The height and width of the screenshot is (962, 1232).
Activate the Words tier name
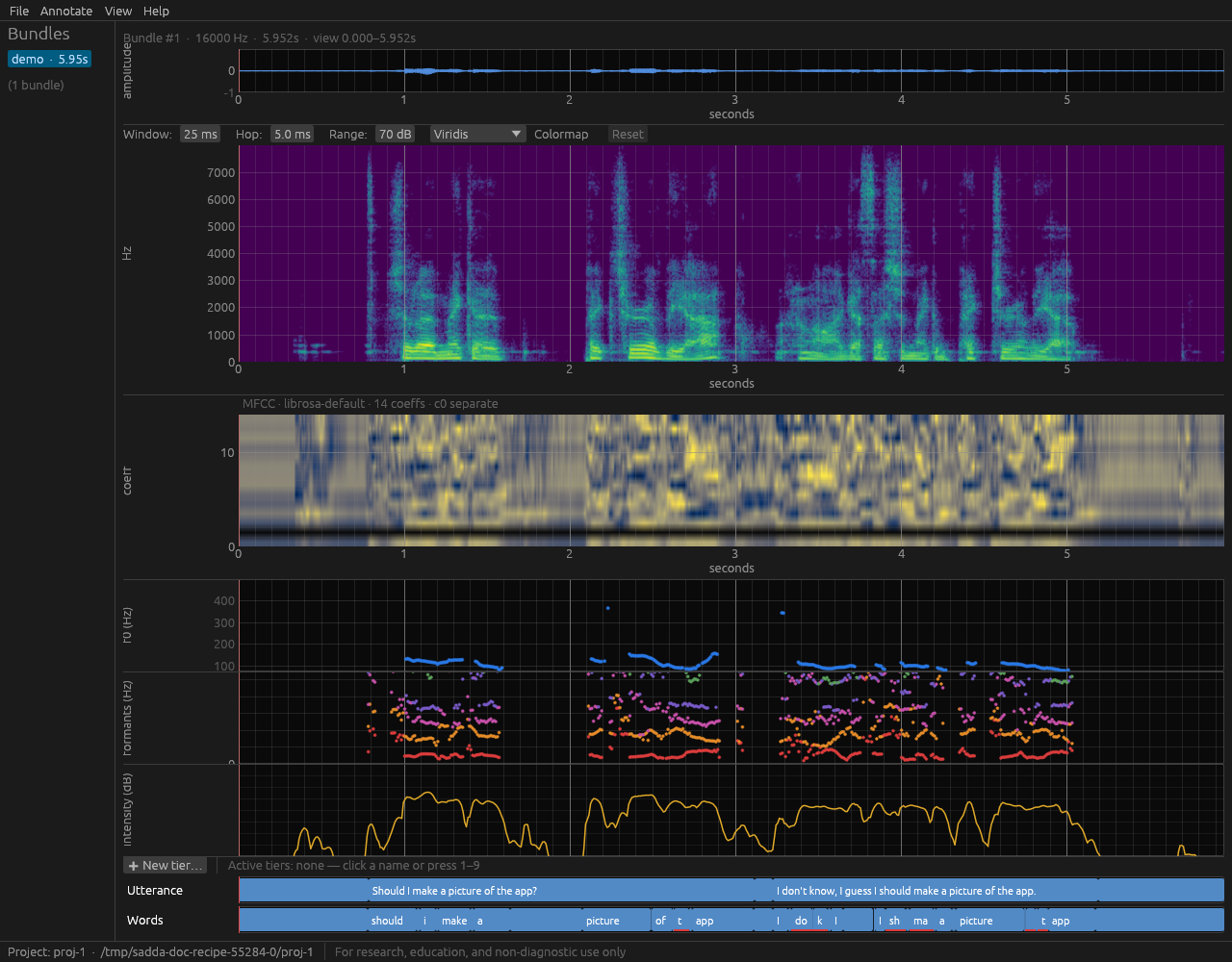pyautogui.click(x=145, y=921)
